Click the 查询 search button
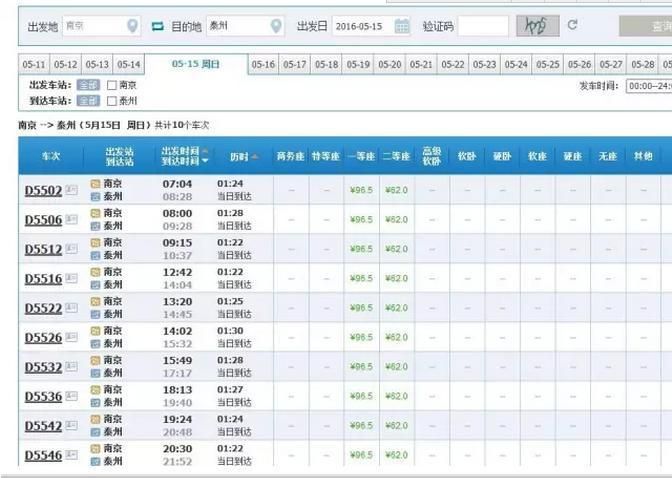672x478 pixels. pos(646,25)
